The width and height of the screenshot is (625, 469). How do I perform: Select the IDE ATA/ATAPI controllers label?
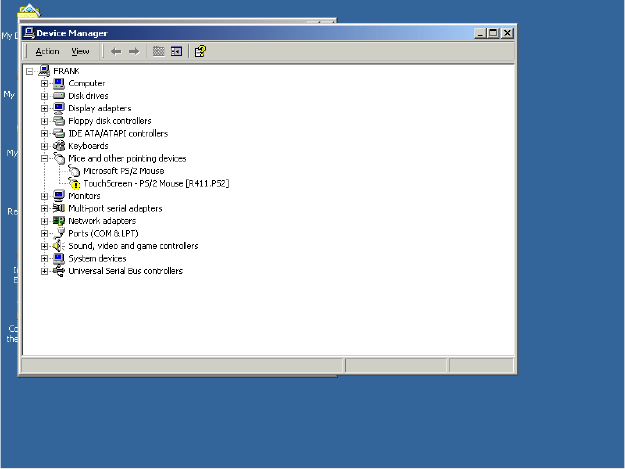(118, 133)
